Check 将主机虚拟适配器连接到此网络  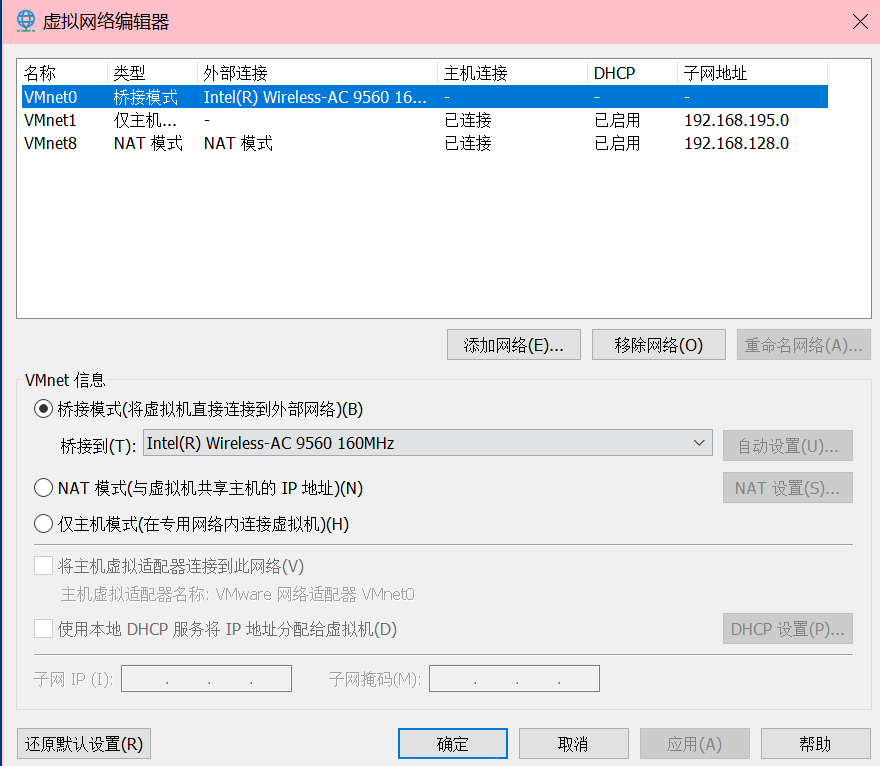click(x=42, y=565)
